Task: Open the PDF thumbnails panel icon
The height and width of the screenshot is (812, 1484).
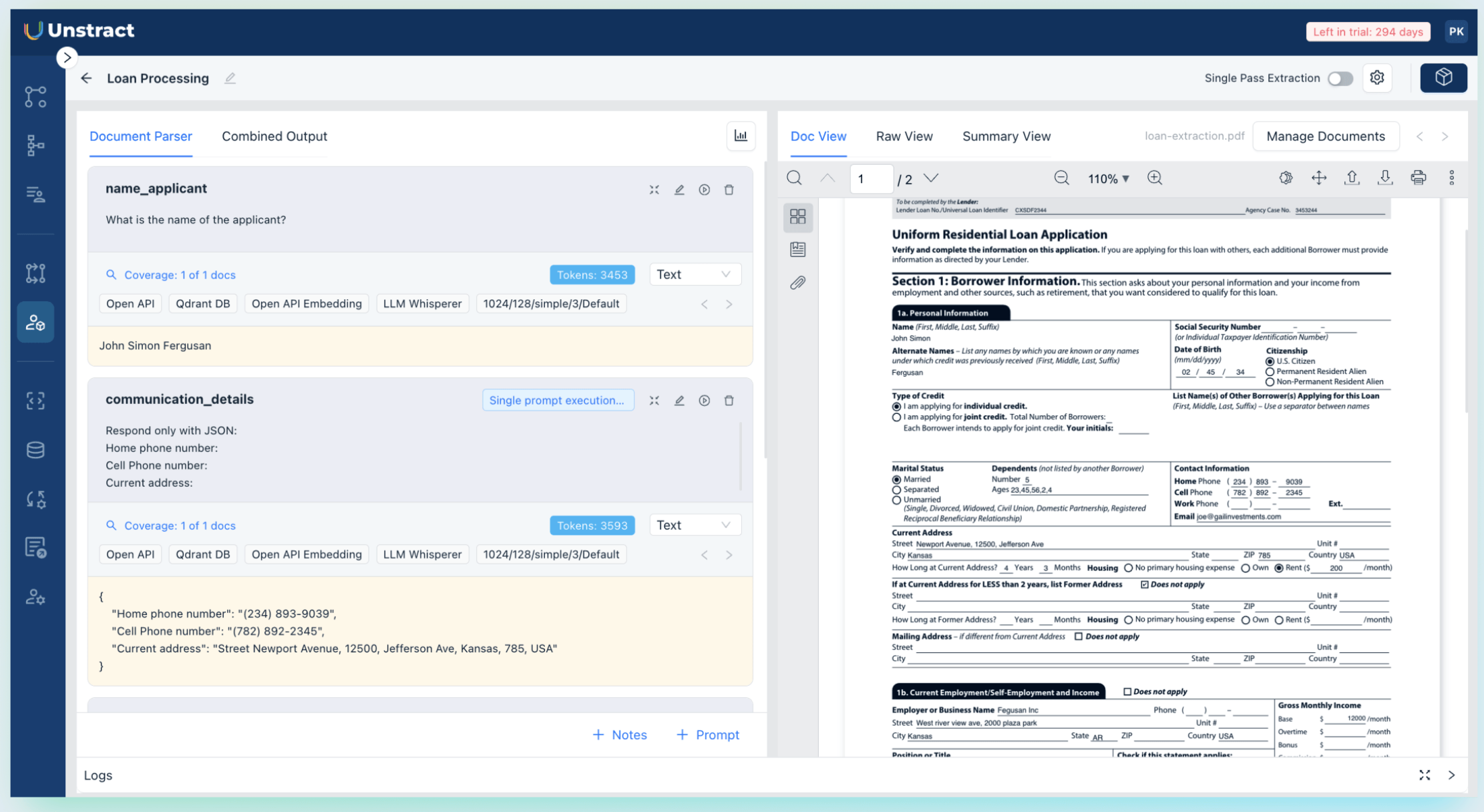Action: click(x=797, y=216)
